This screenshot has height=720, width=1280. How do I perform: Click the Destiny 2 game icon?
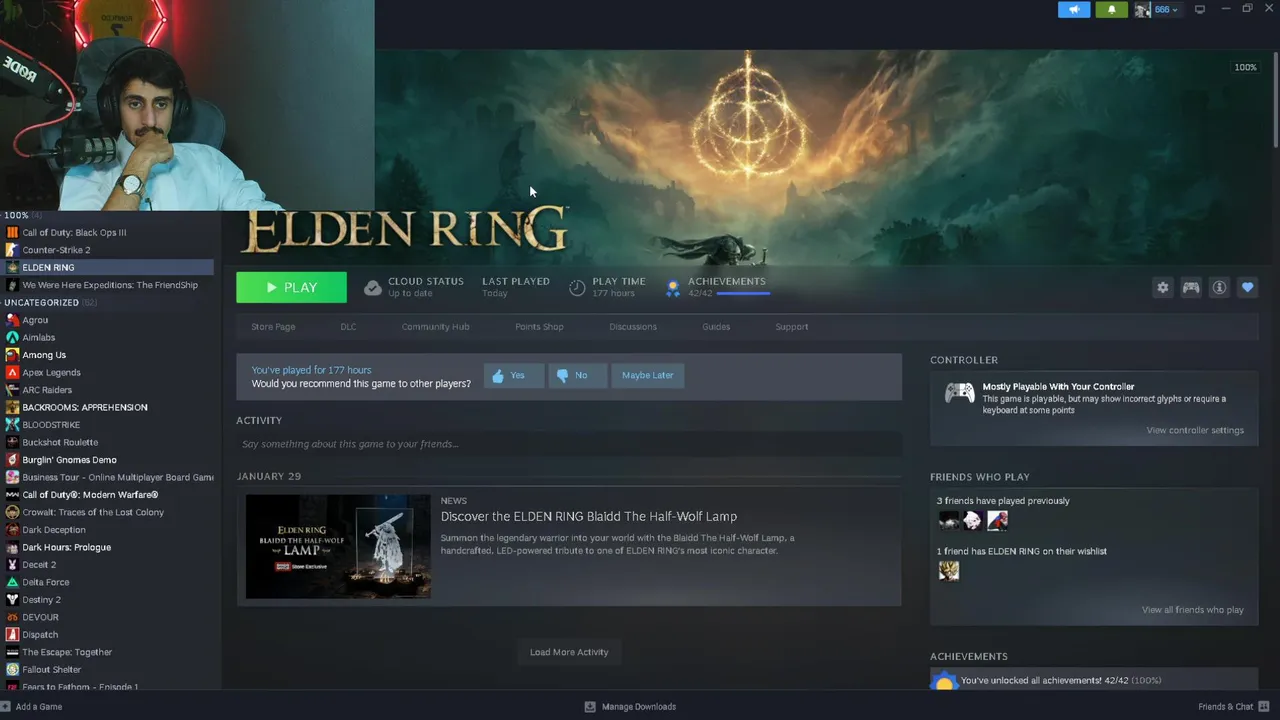click(12, 600)
